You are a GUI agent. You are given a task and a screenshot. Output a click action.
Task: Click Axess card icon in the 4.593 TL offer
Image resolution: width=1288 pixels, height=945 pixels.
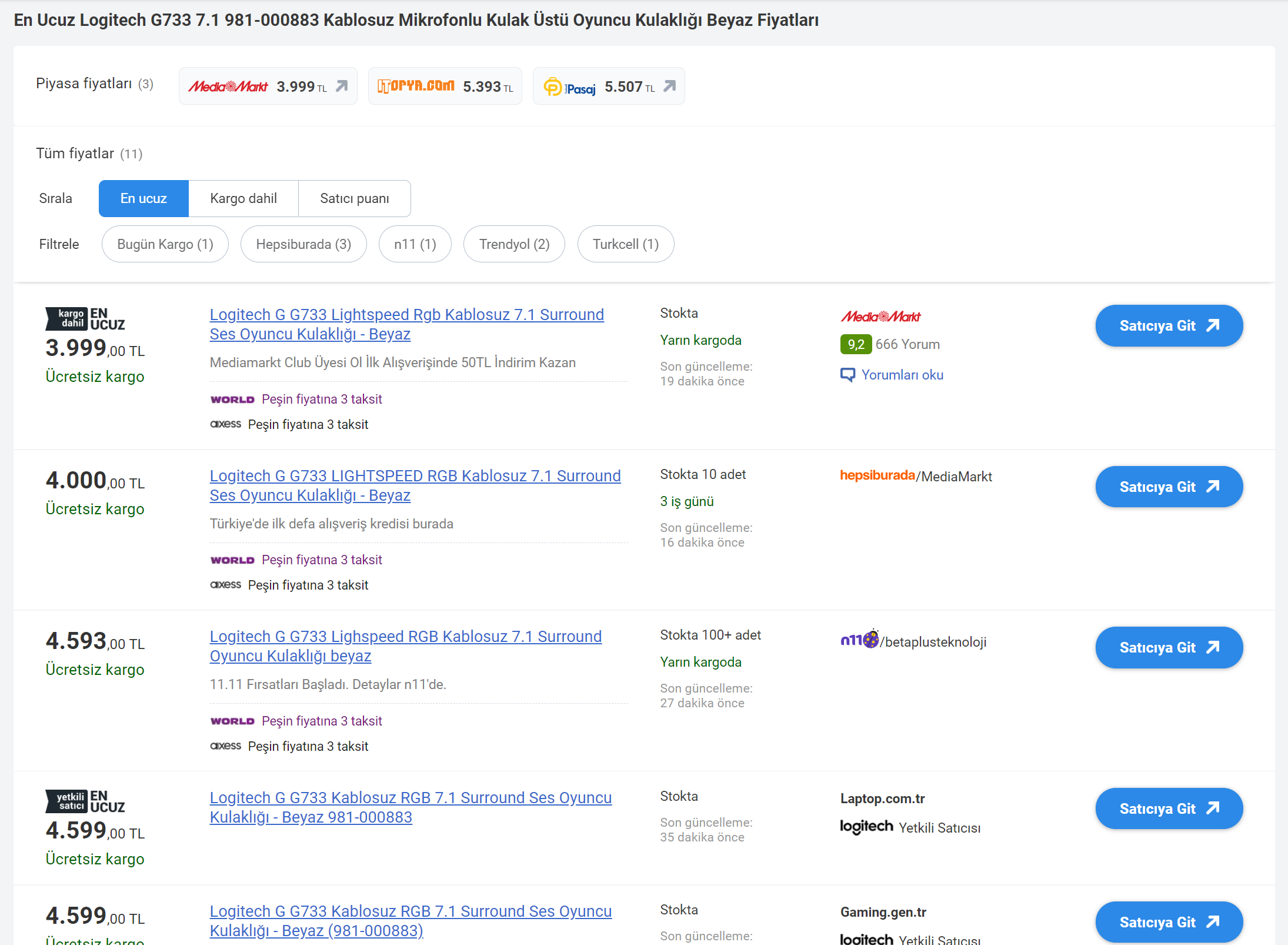226,746
